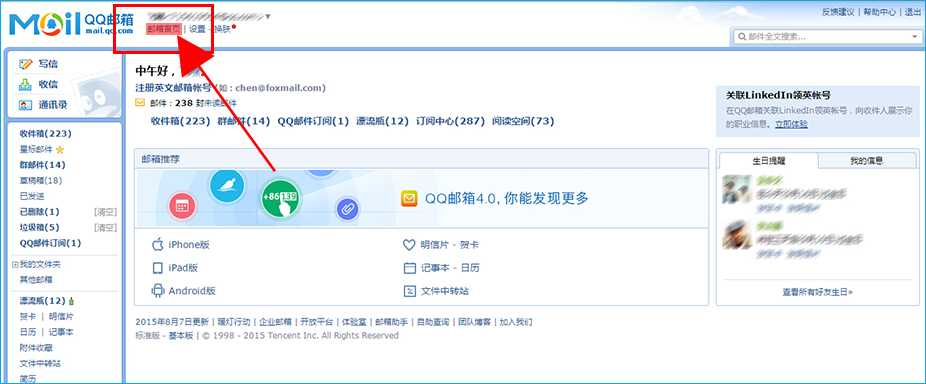Click 注册英文邮箱帐号 link

(x=174, y=88)
